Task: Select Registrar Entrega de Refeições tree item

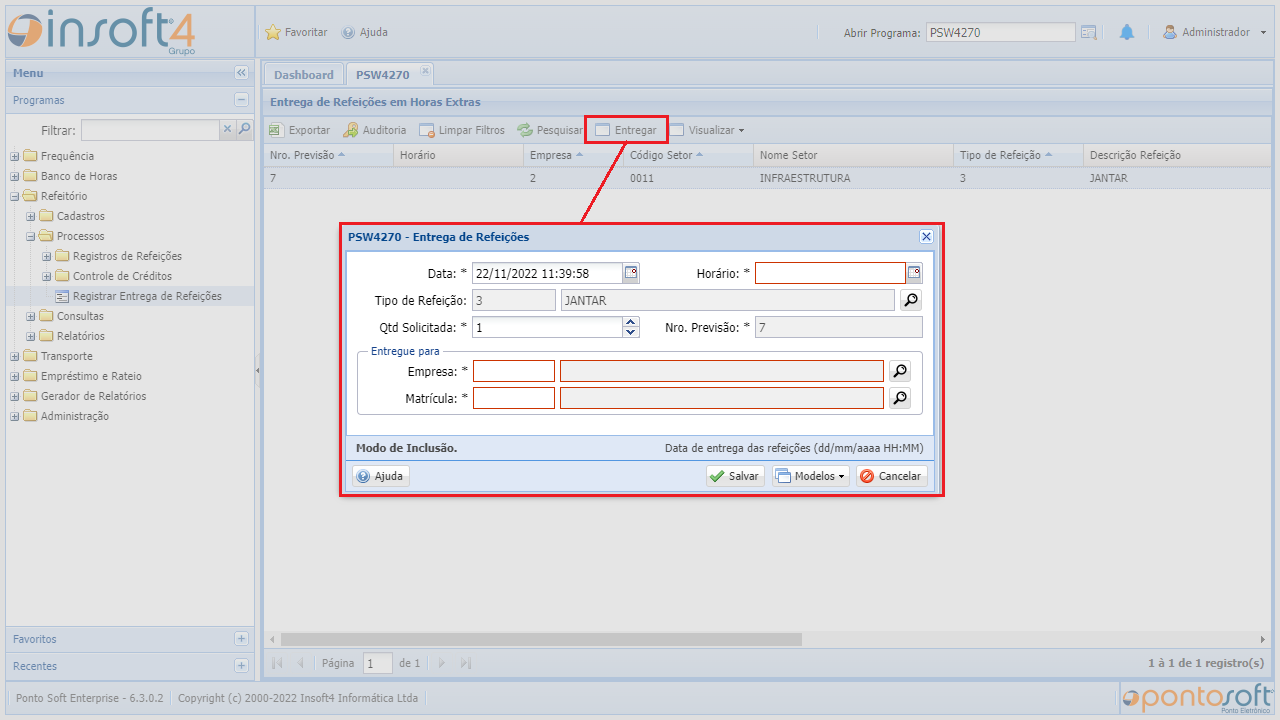Action: pyautogui.click(x=147, y=296)
